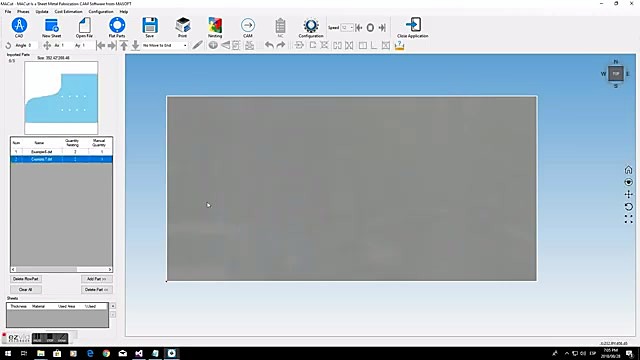Image resolution: width=640 pixels, height=360 pixels.
Task: Click the Home view icon
Action: pyautogui.click(x=628, y=169)
